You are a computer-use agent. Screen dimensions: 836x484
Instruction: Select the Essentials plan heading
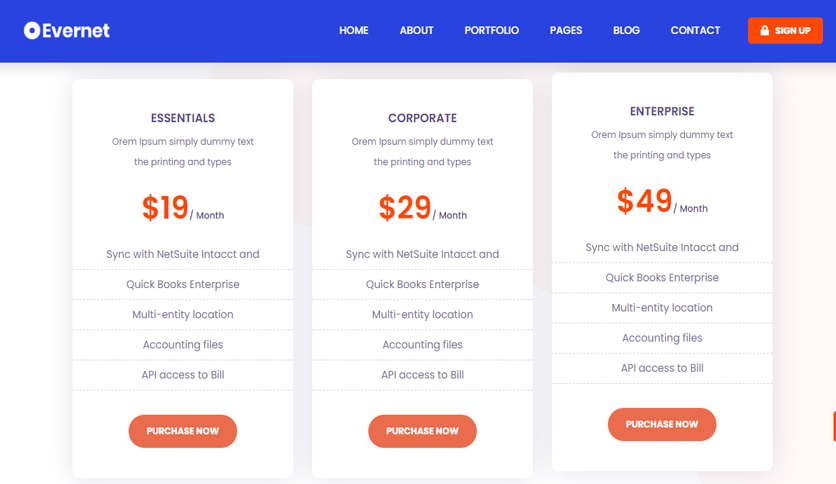183,118
